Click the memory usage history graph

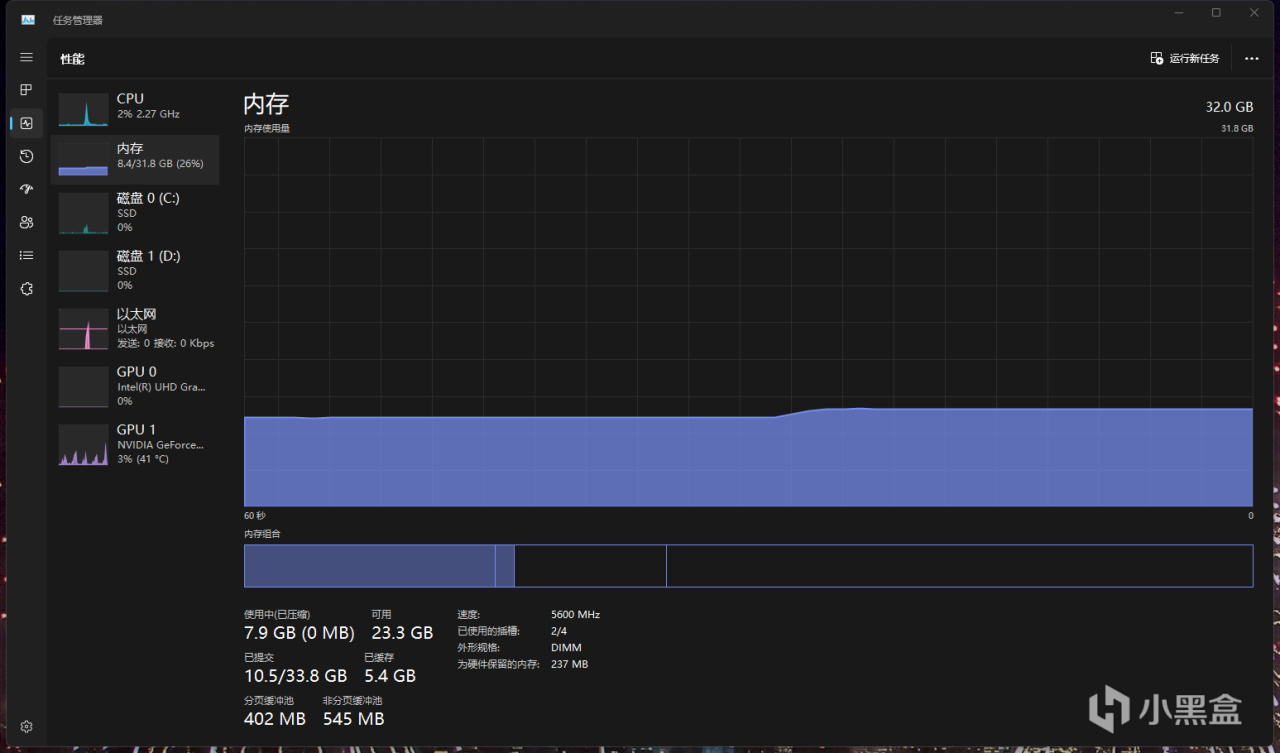pos(748,322)
